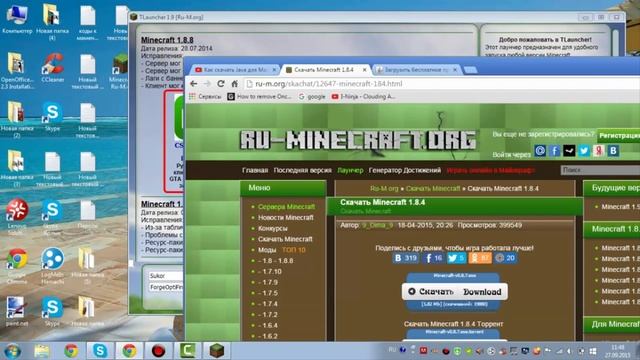Open Сервера Minecraft in the side menu

coord(287,207)
